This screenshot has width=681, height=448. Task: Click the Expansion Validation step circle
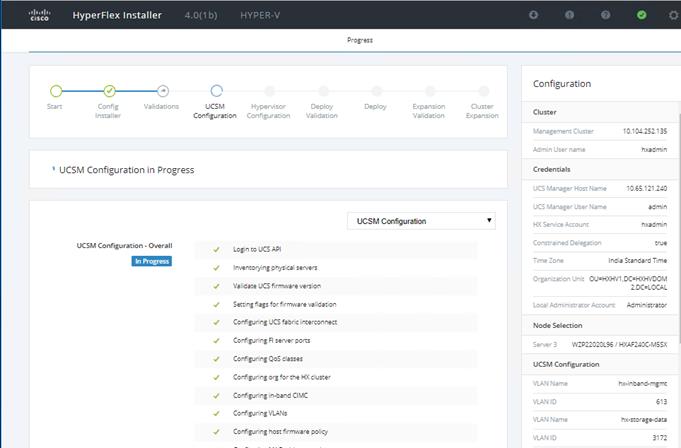click(x=430, y=91)
